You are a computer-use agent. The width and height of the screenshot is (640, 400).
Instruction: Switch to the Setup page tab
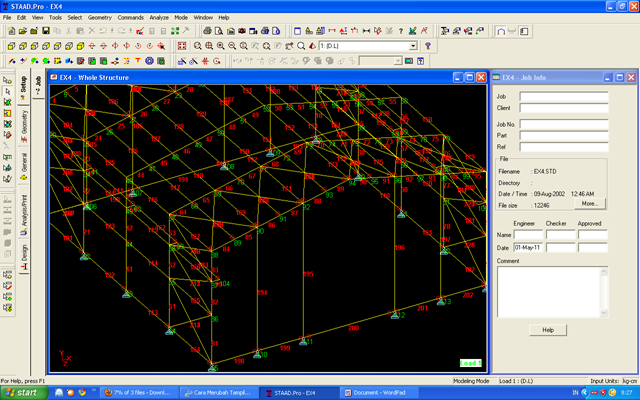coord(23,88)
